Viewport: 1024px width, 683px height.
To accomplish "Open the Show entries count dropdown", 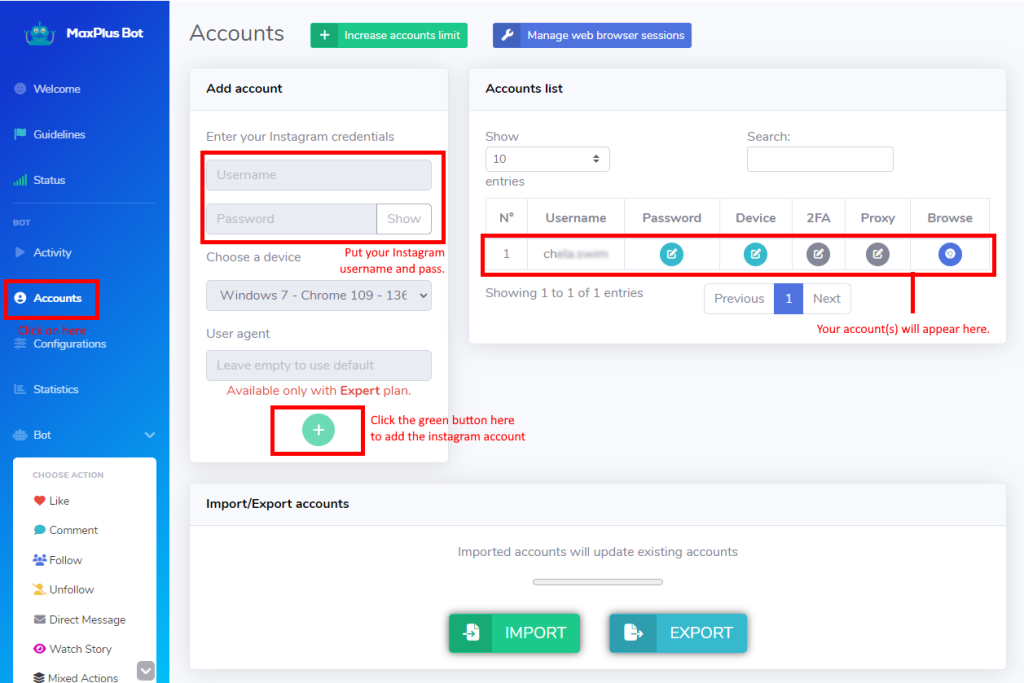I will pyautogui.click(x=547, y=159).
